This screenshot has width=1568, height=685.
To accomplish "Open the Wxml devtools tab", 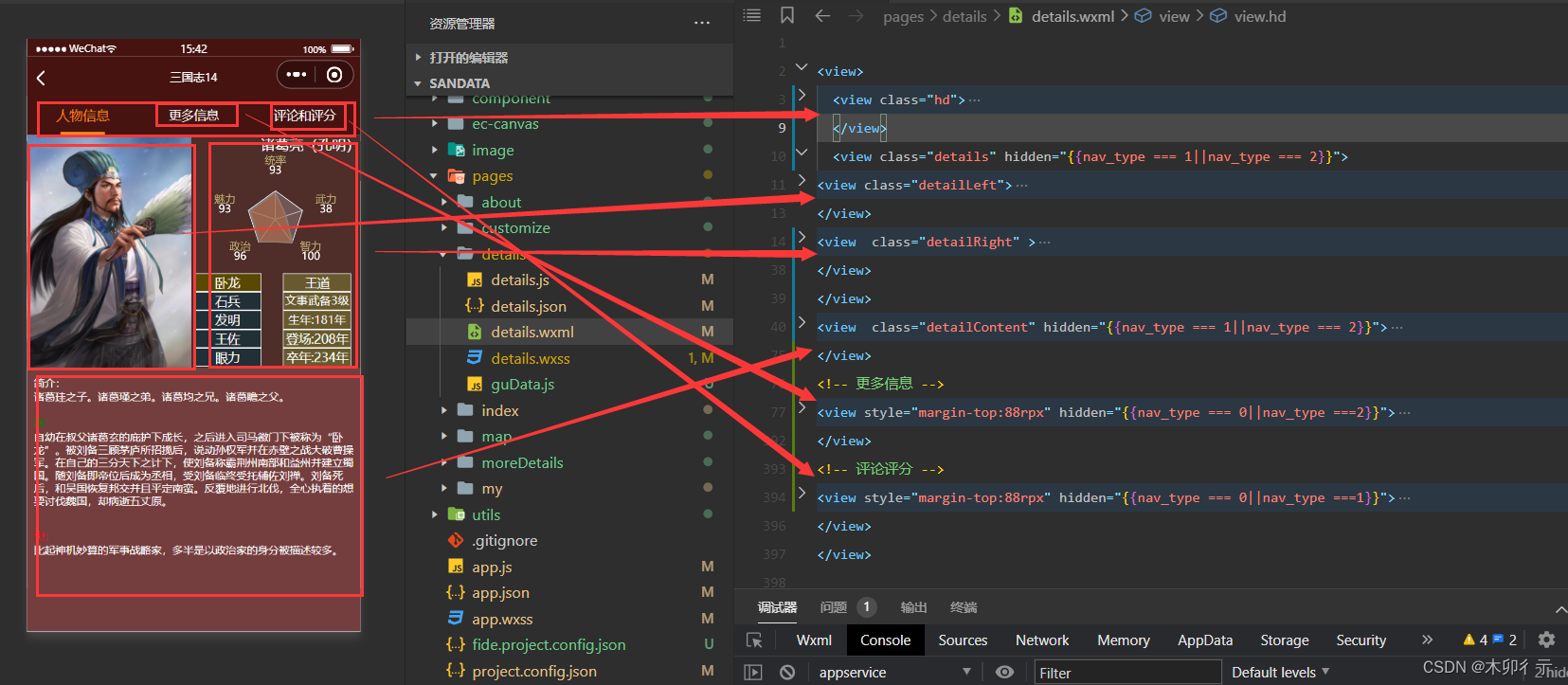I will pyautogui.click(x=814, y=640).
